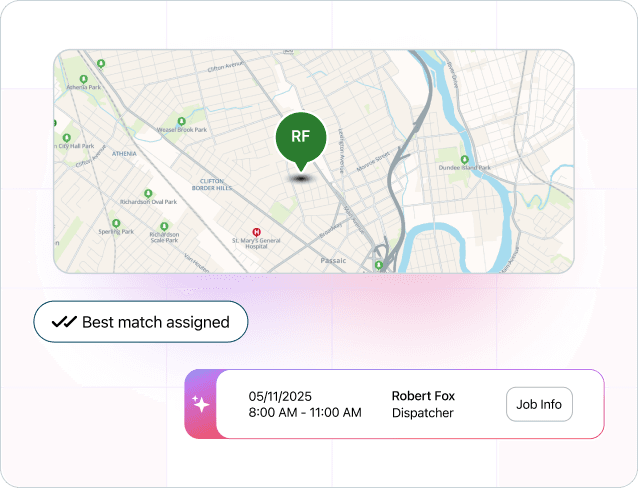Viewport: 638px width, 488px height.
Task: Click the Weasel Brook Park marker
Action: tap(179, 119)
